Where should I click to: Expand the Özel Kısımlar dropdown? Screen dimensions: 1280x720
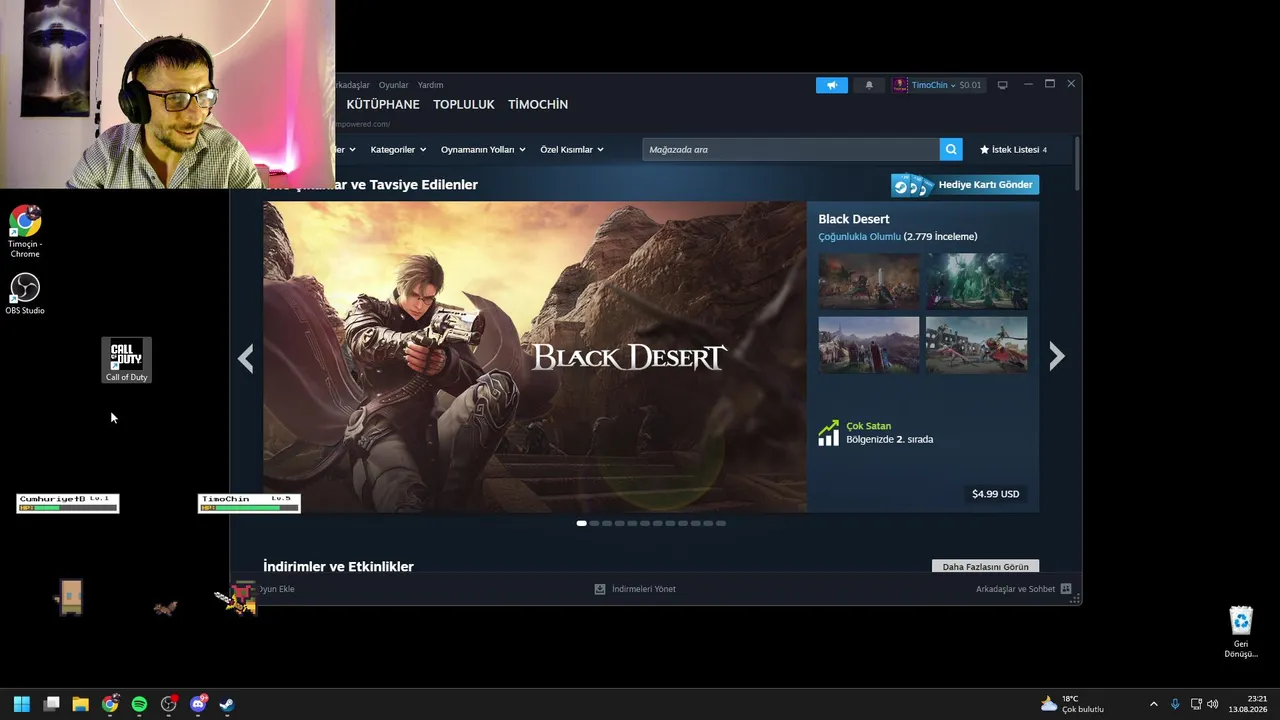pyautogui.click(x=572, y=150)
